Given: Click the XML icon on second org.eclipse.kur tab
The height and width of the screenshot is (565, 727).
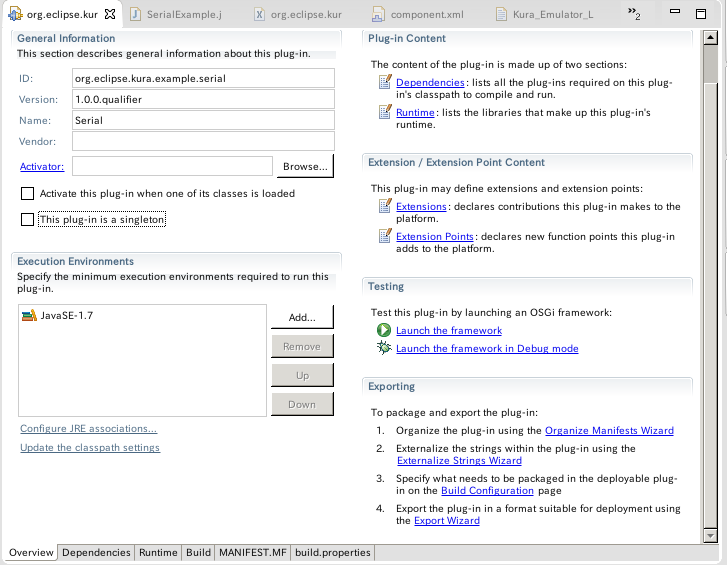Looking at the screenshot, I should pos(259,14).
